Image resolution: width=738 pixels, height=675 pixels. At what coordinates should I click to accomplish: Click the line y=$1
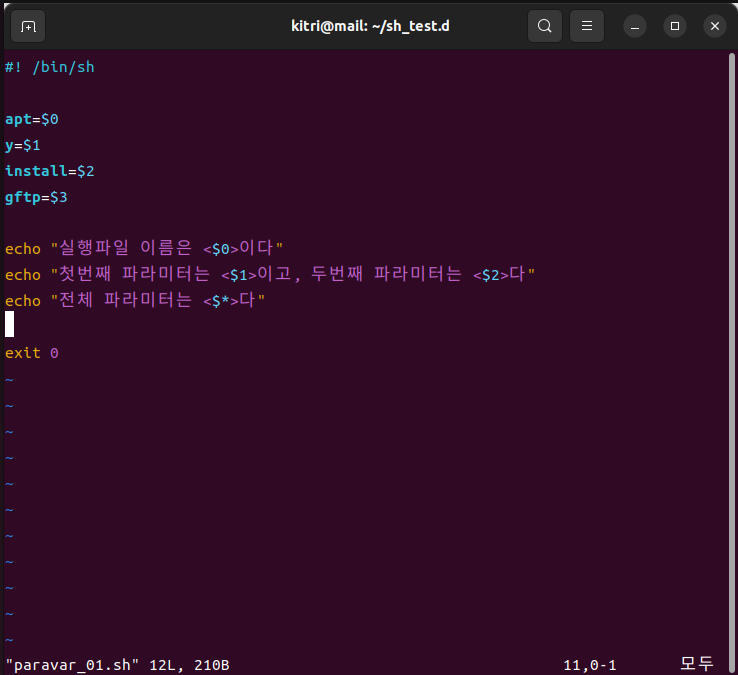click(23, 145)
